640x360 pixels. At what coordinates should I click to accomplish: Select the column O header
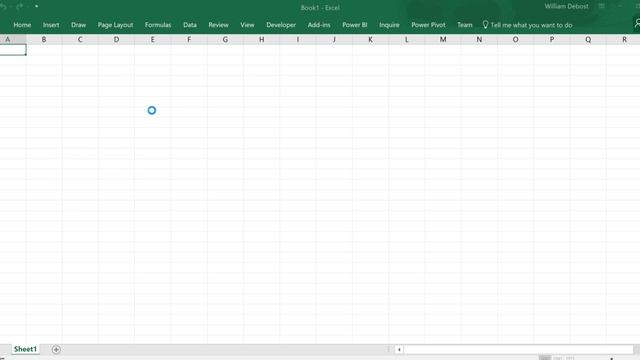(x=516, y=40)
